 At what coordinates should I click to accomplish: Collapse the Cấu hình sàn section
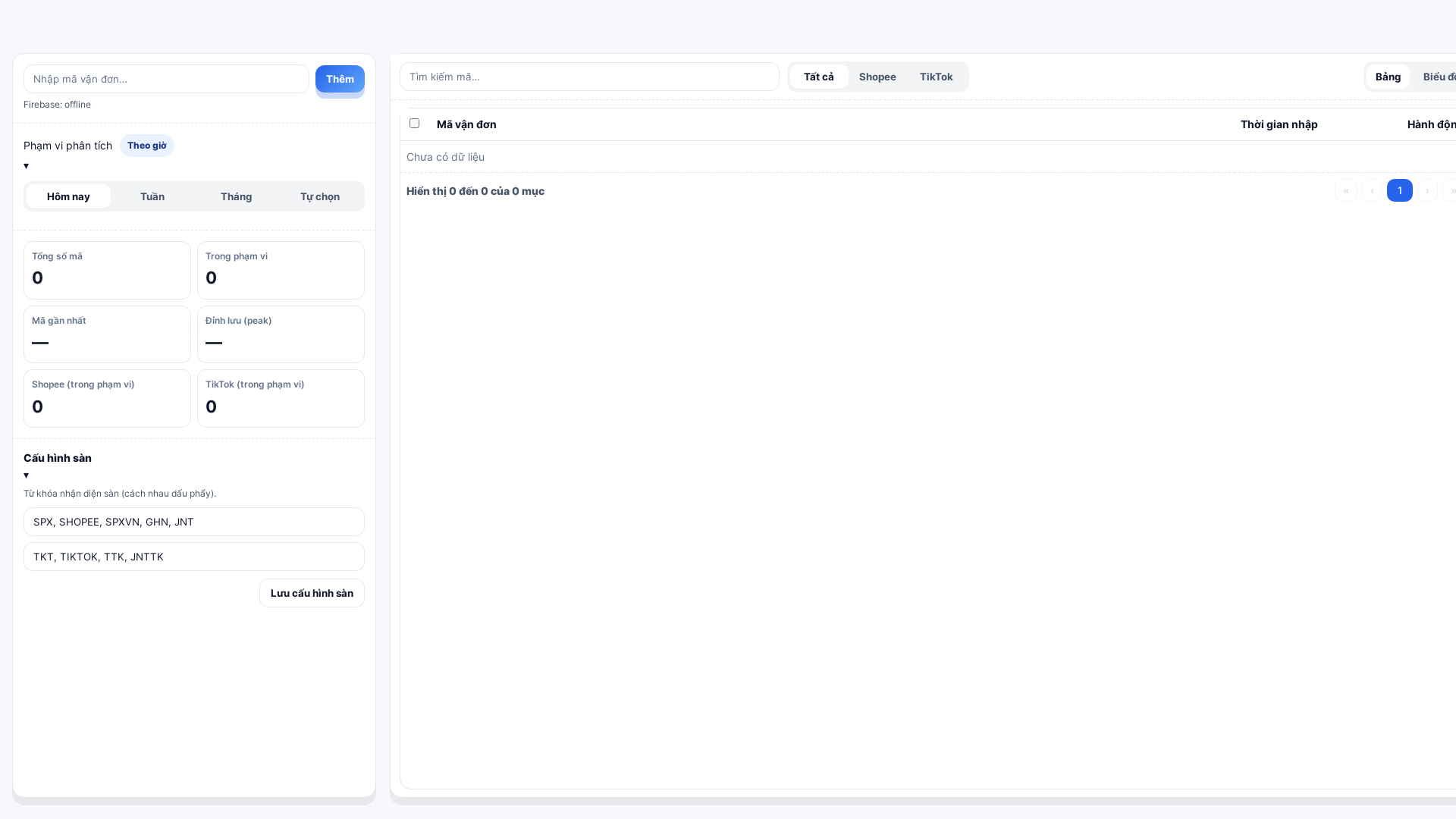tap(27, 475)
